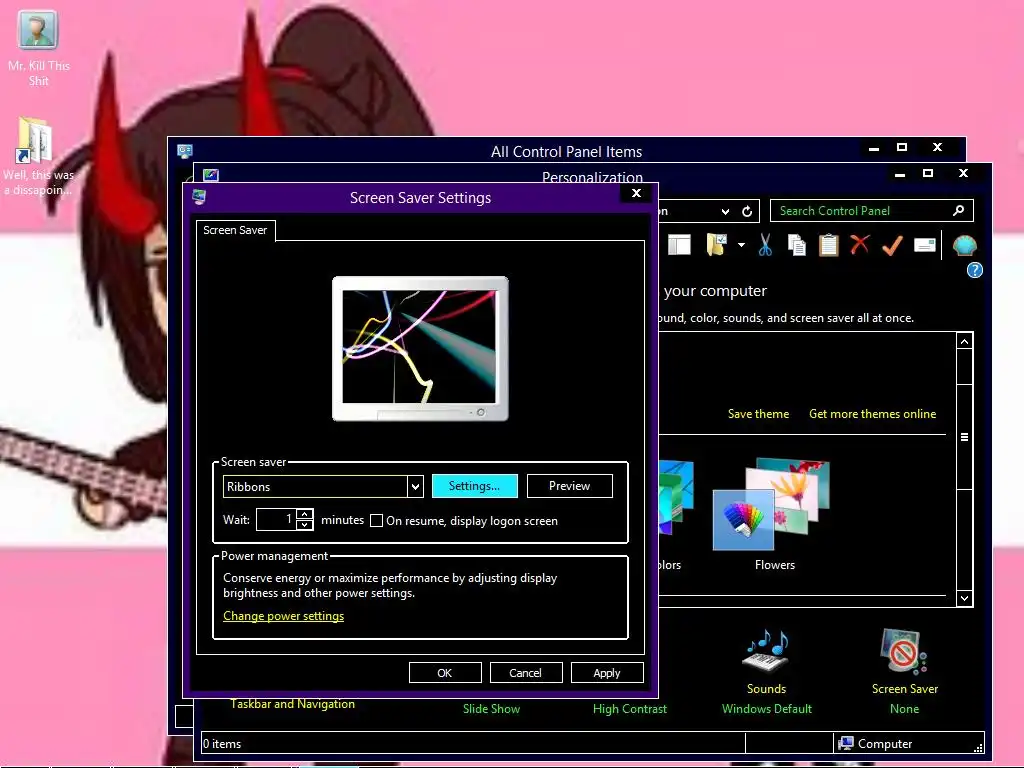Increase the wait minutes spinner
The width and height of the screenshot is (1024, 768).
(304, 515)
